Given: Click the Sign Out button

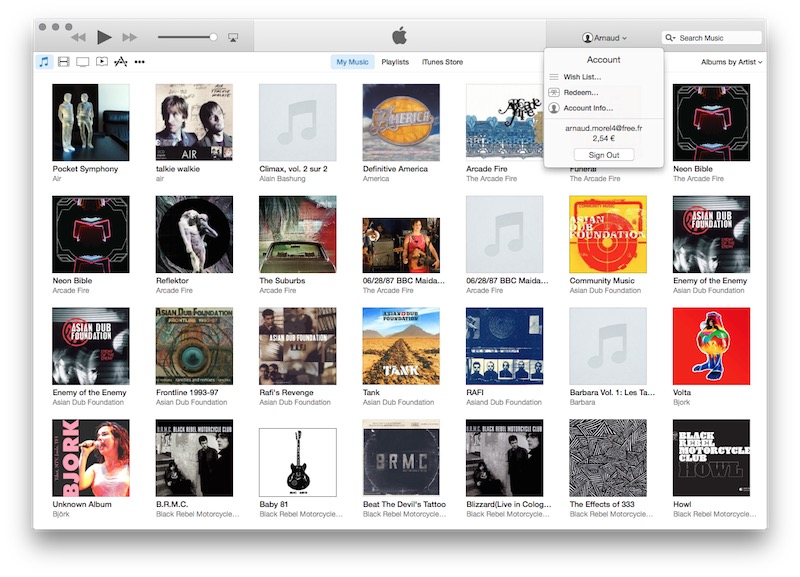Looking at the screenshot, I should 604,155.
